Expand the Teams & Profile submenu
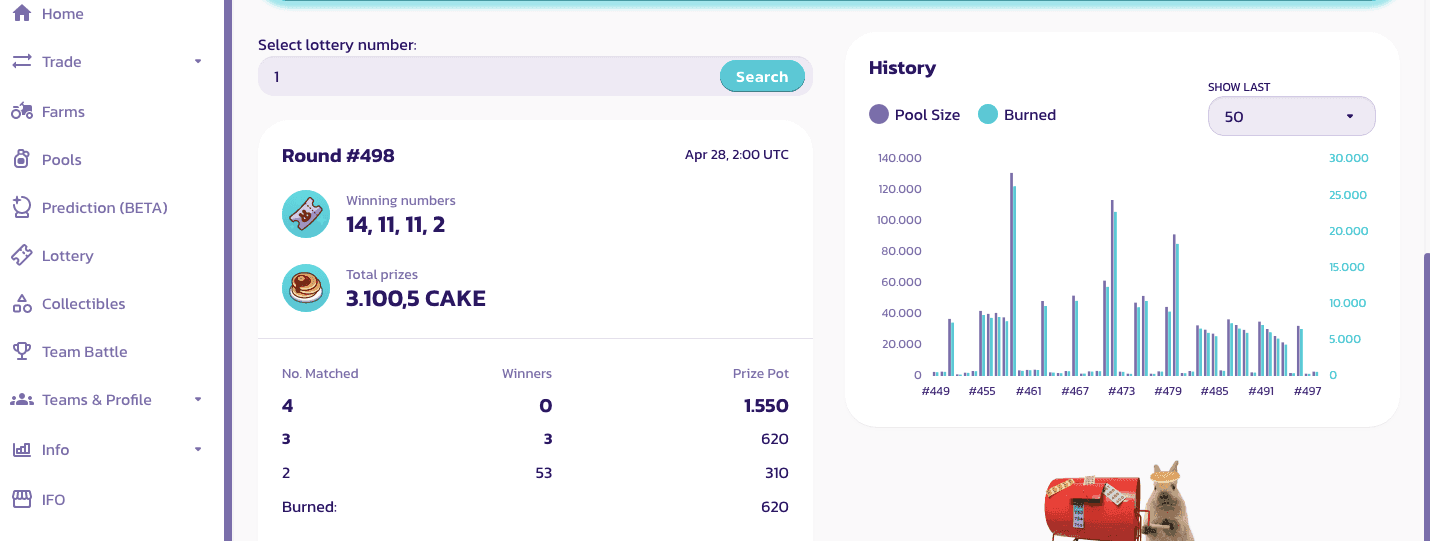Viewport: 1430px width, 541px height. (x=197, y=399)
